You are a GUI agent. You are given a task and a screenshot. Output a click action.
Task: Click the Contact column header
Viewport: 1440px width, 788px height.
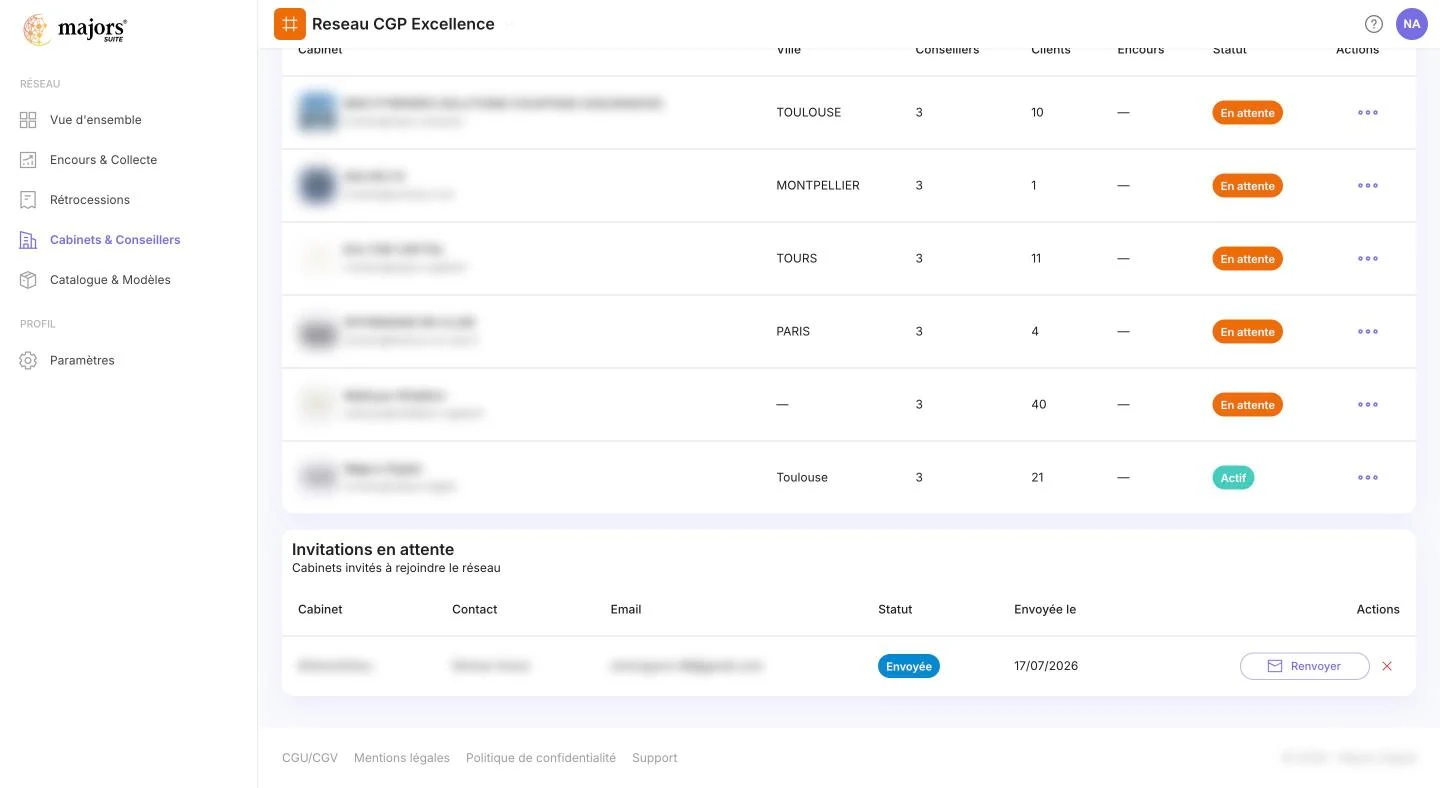(x=475, y=609)
